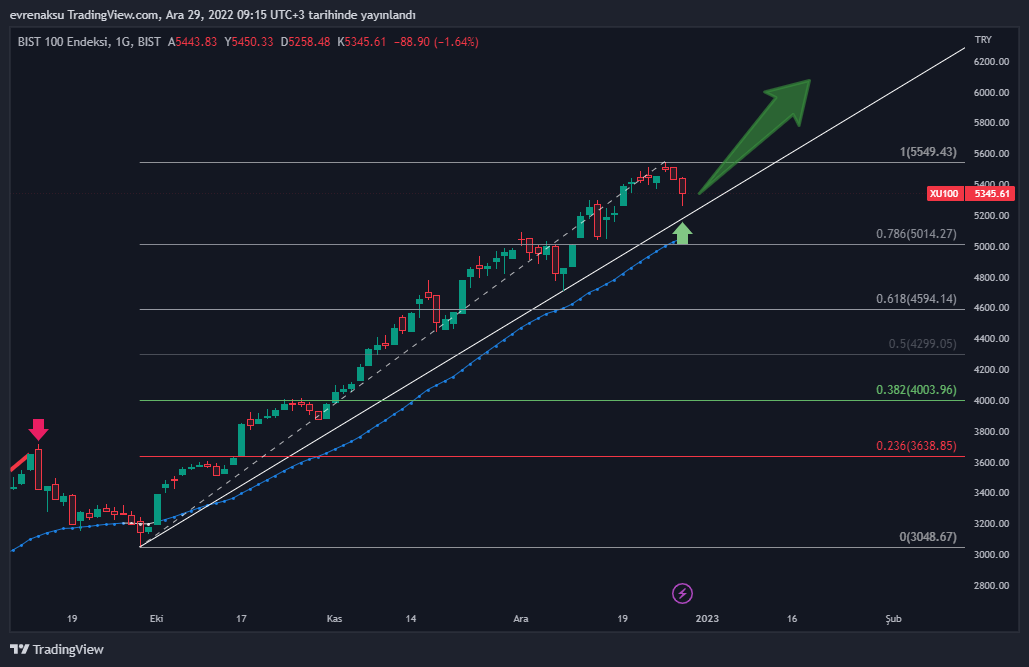Screen dimensions: 1029x667
Task: Click the -88.90 (-1.64%) change value
Action: (x=436, y=42)
